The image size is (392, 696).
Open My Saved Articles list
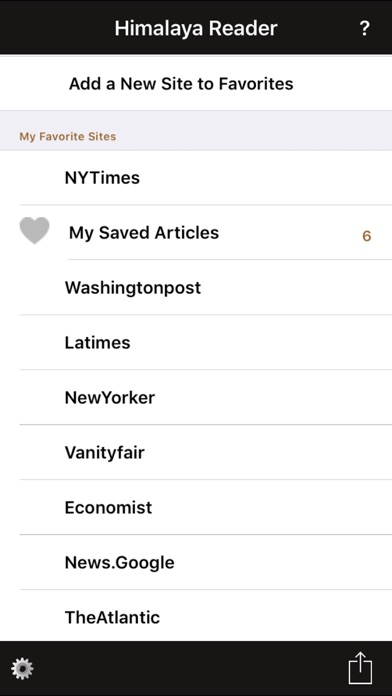click(196, 233)
